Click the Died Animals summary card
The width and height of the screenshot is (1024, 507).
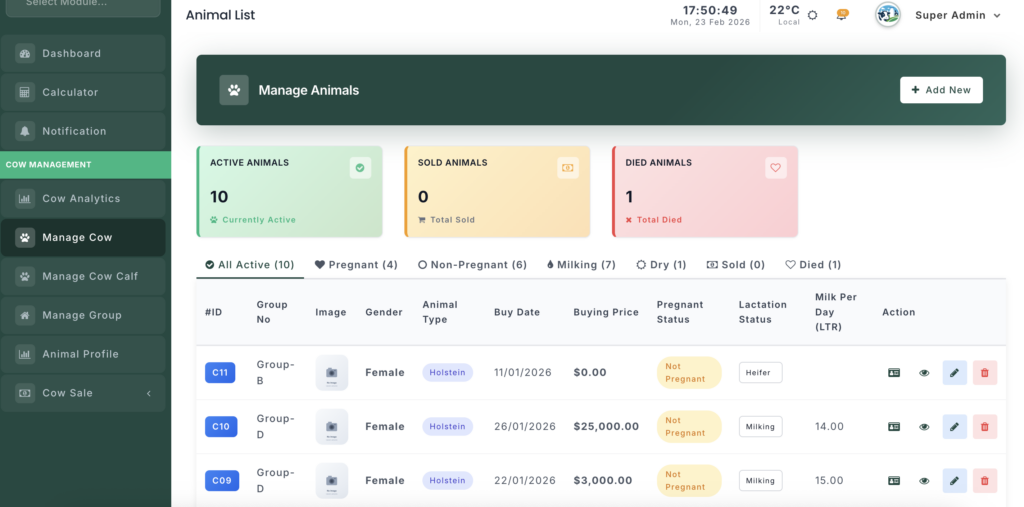pos(704,191)
